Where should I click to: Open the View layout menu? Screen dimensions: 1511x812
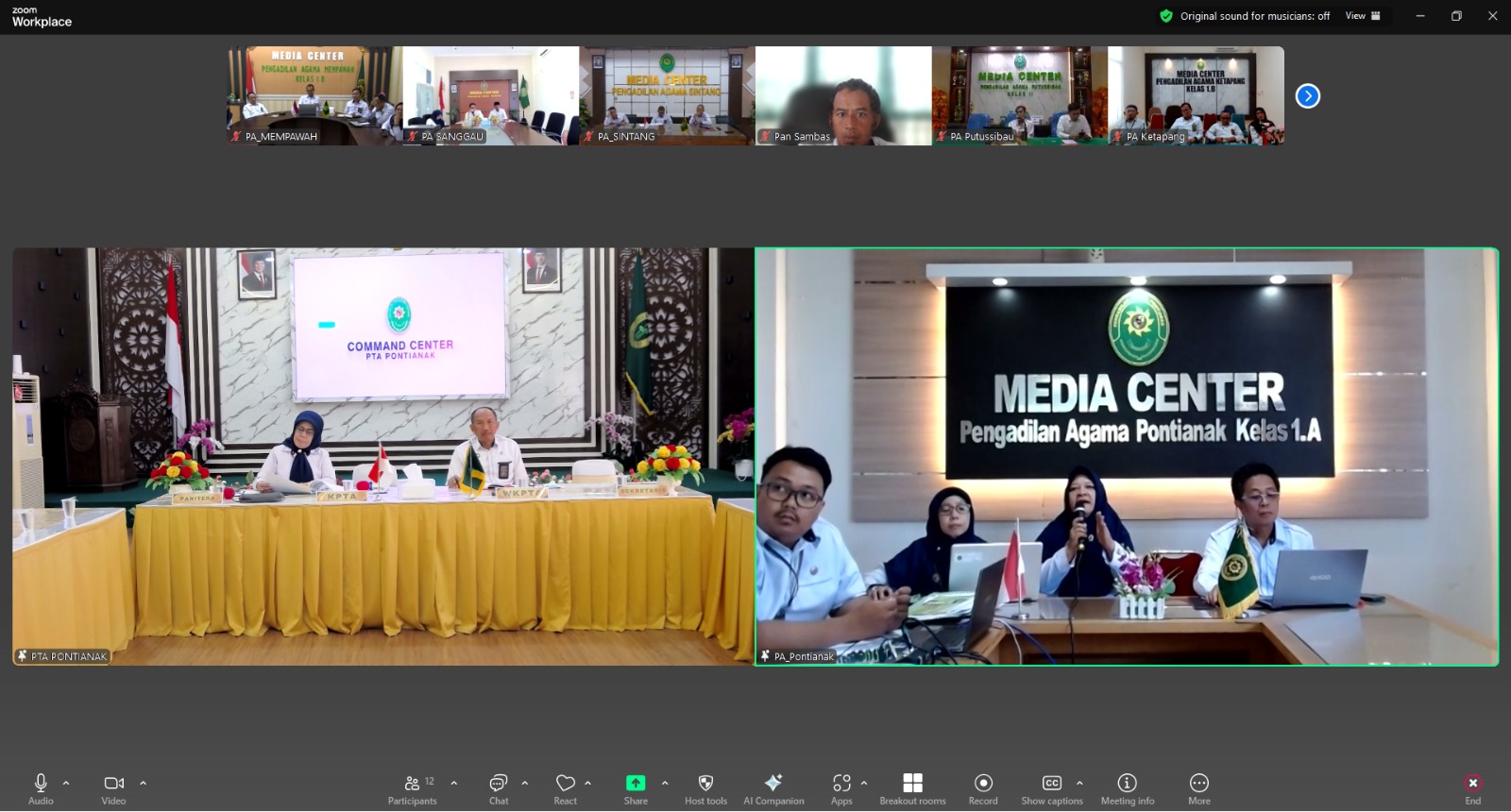[x=1363, y=16]
